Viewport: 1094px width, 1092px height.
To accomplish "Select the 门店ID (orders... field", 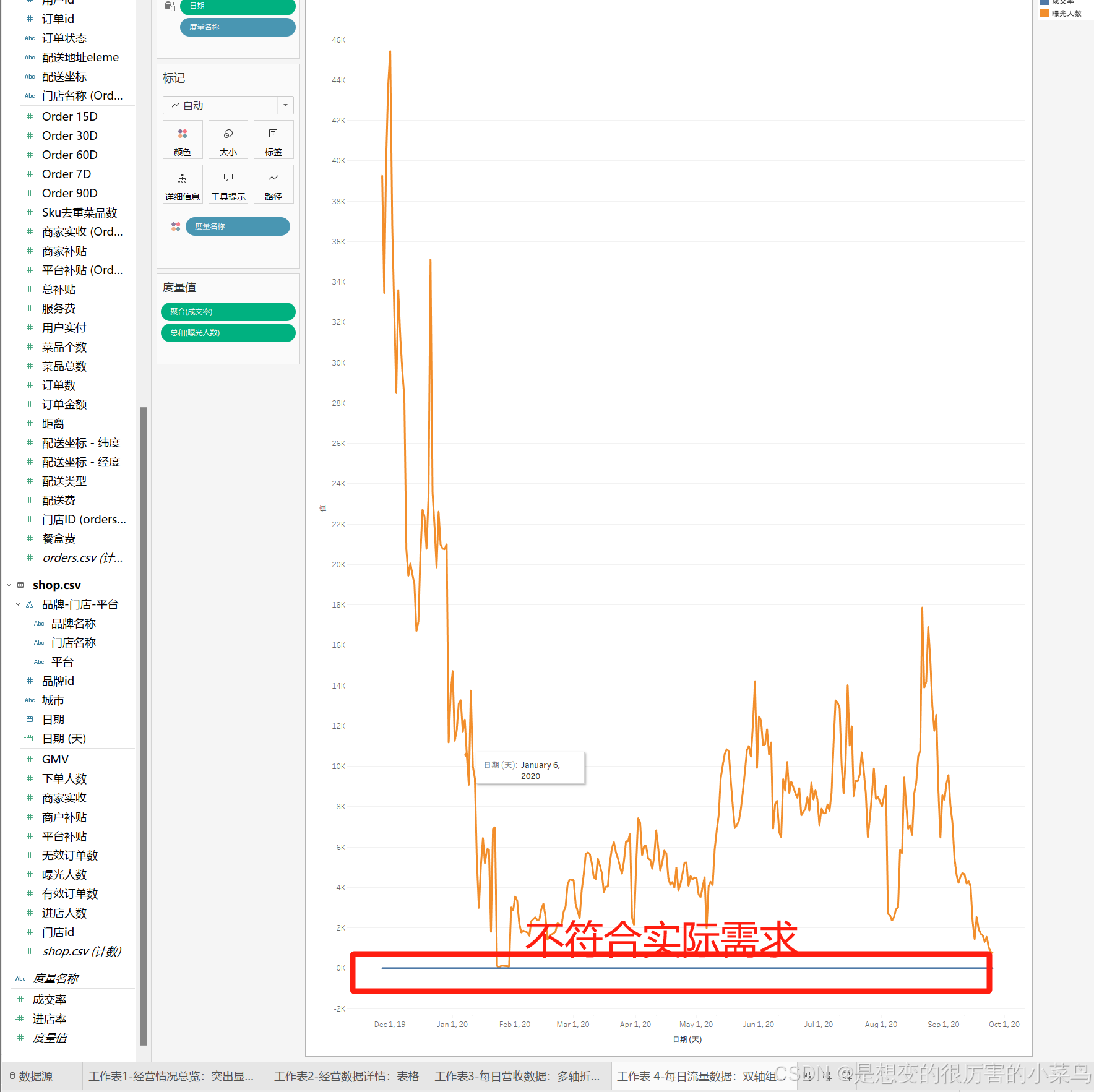I will pyautogui.click(x=84, y=520).
